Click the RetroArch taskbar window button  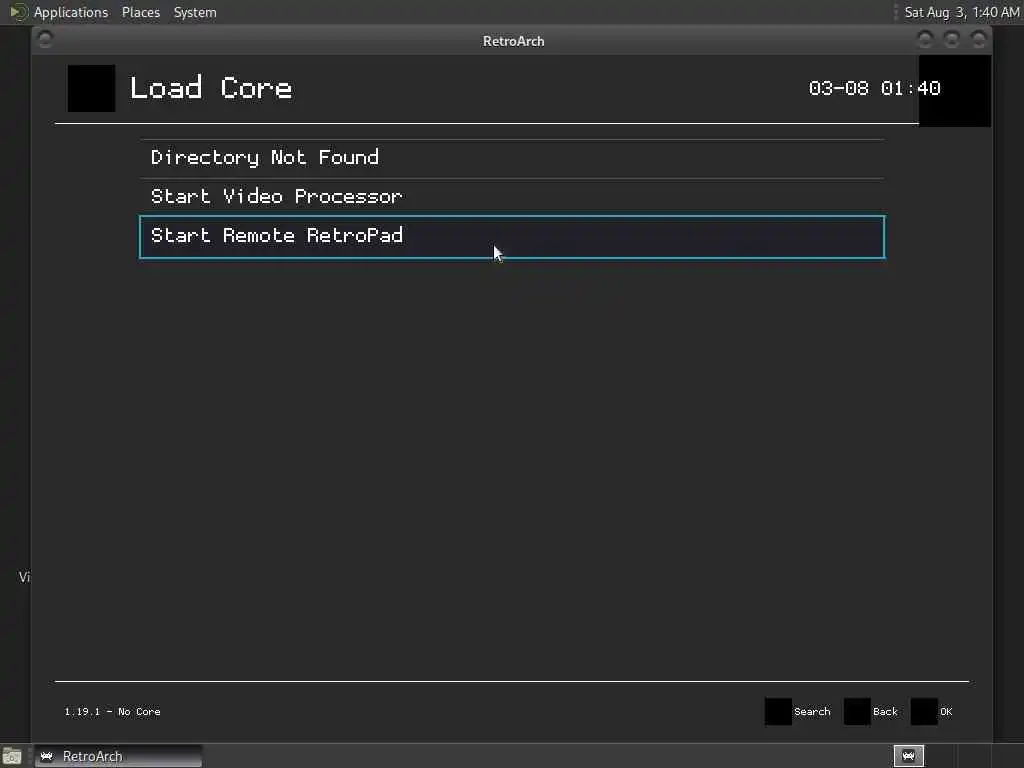(x=118, y=756)
